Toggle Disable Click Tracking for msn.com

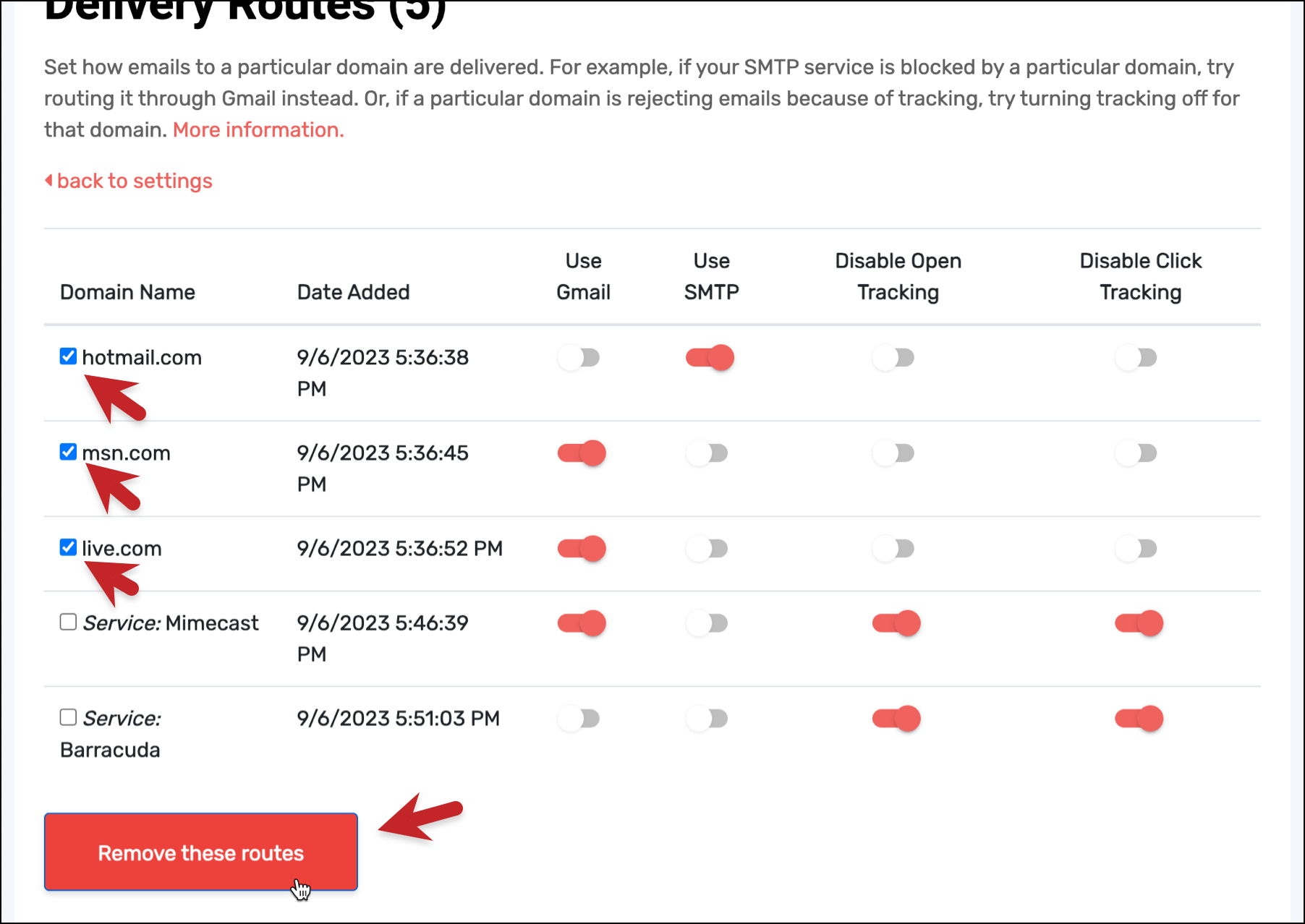click(1136, 453)
